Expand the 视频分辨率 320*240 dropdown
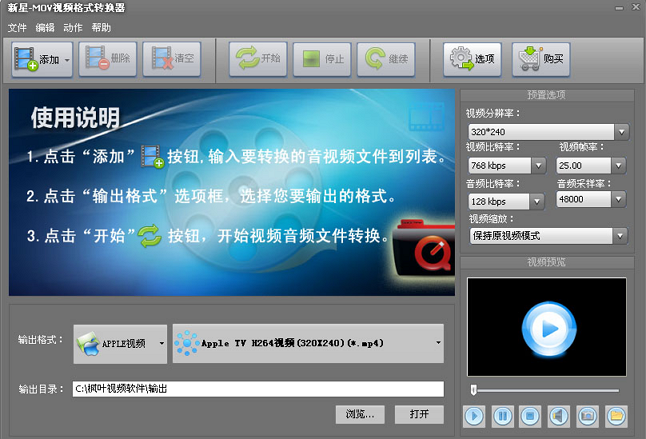This screenshot has width=646, height=439. click(622, 132)
